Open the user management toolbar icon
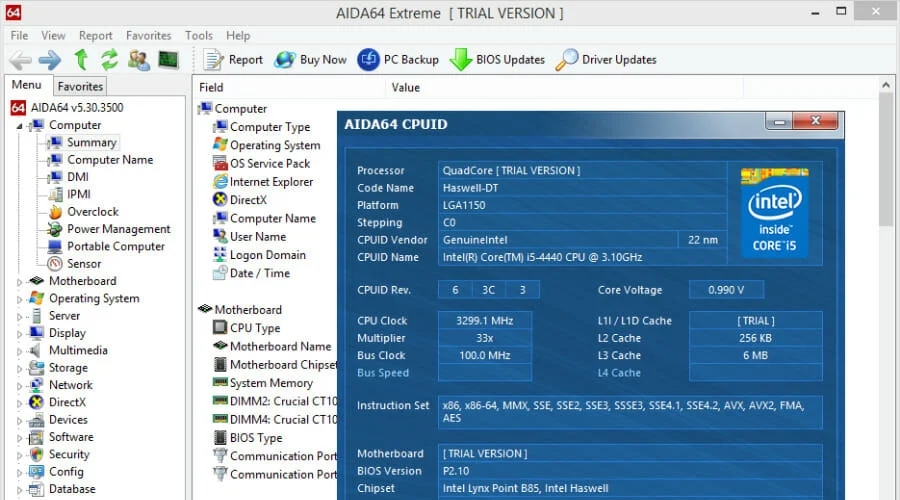 coord(139,60)
